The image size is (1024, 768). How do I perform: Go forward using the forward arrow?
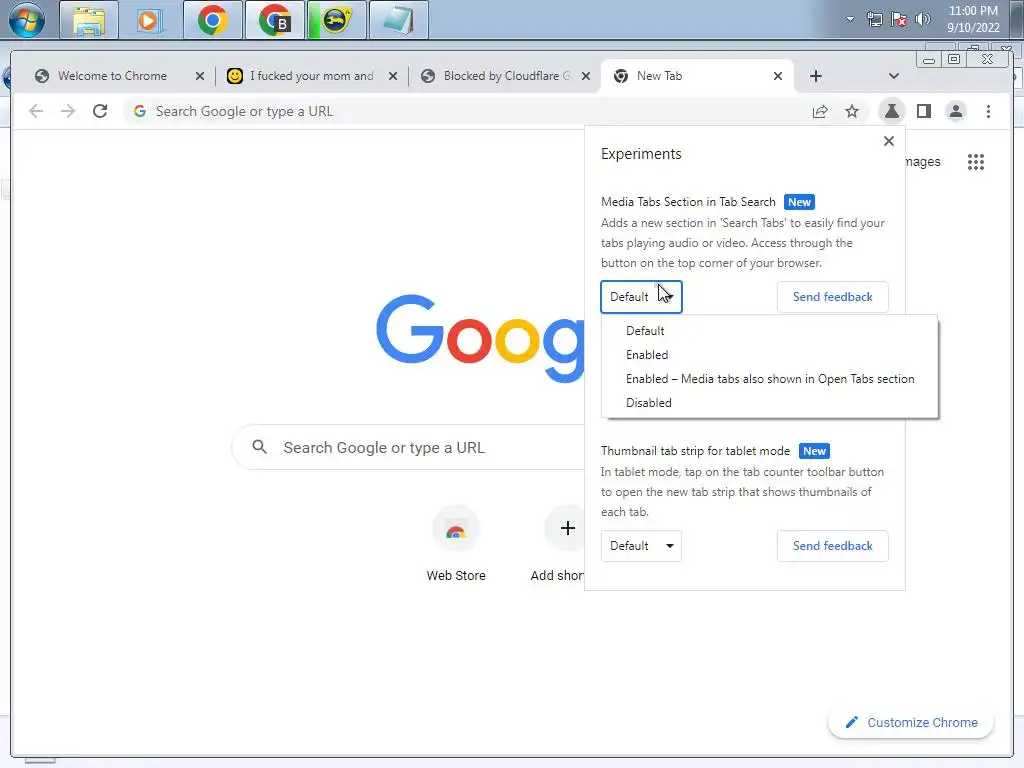pyautogui.click(x=68, y=111)
